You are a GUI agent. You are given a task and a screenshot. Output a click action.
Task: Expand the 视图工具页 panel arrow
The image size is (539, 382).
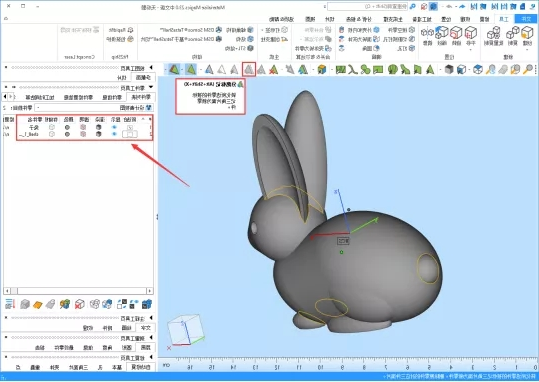point(151,68)
